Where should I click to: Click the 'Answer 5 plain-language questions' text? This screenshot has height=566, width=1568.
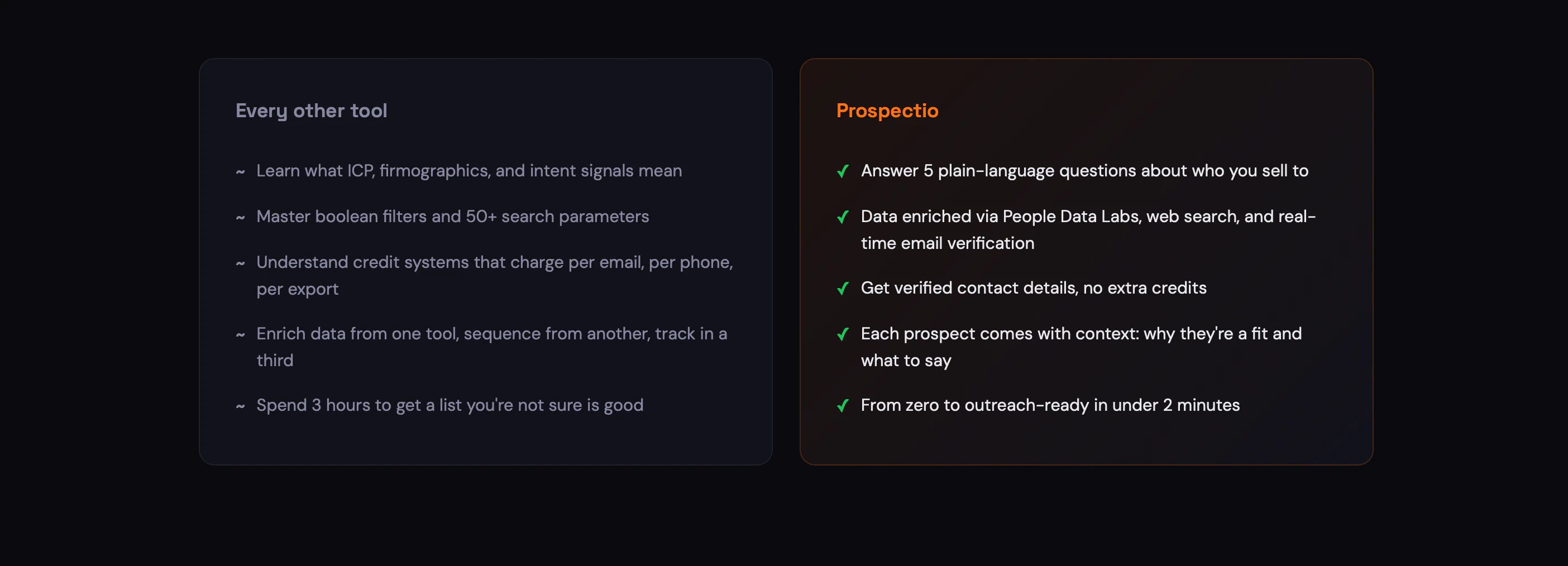click(1084, 171)
